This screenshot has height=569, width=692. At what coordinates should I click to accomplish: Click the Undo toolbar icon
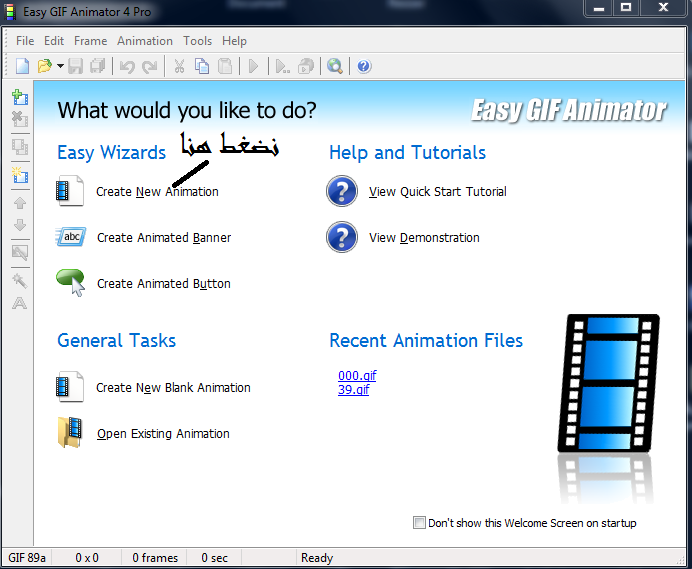[127, 67]
